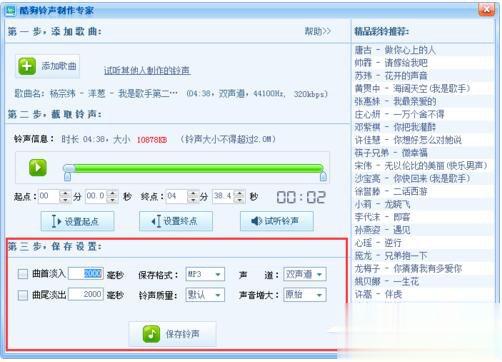Screen dimensions: 502x362
Task: Click the 曲尾淡出 milliseconds field showing 2000
Action: coord(86,294)
